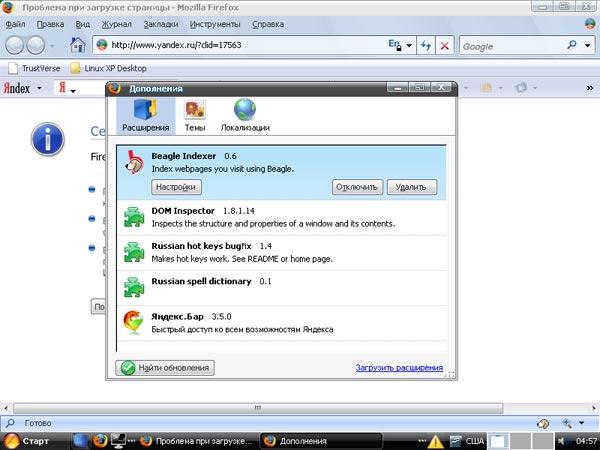Click the Дополнения window button on the taskbar

point(321,441)
